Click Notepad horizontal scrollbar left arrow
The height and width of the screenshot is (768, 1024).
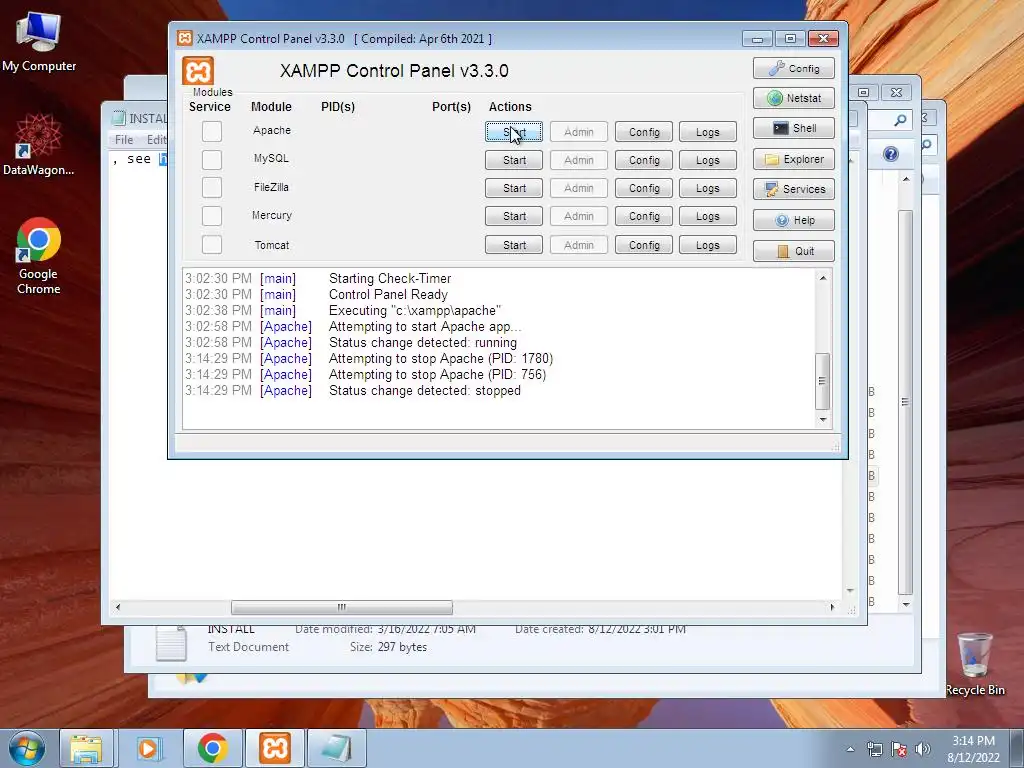pos(118,607)
